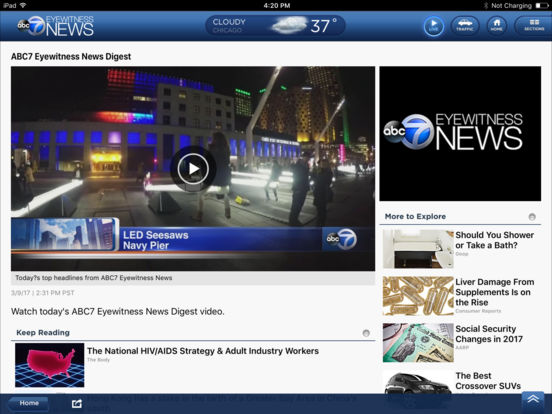Click the 'More to Explore' heading
Image resolution: width=552 pixels, height=414 pixels.
(x=415, y=217)
